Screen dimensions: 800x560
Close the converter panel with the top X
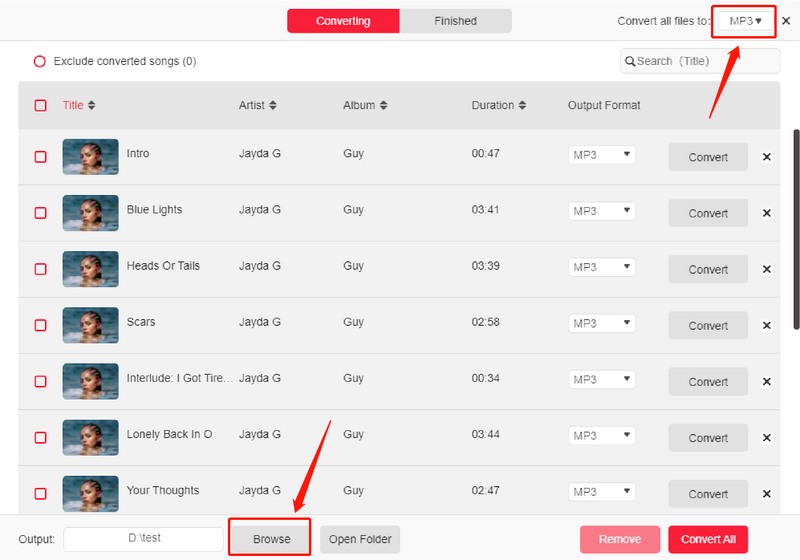pos(786,21)
